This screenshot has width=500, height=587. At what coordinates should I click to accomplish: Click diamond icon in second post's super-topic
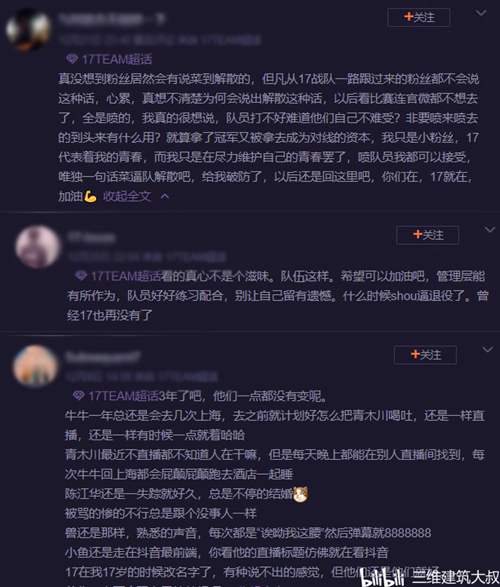coord(81,276)
